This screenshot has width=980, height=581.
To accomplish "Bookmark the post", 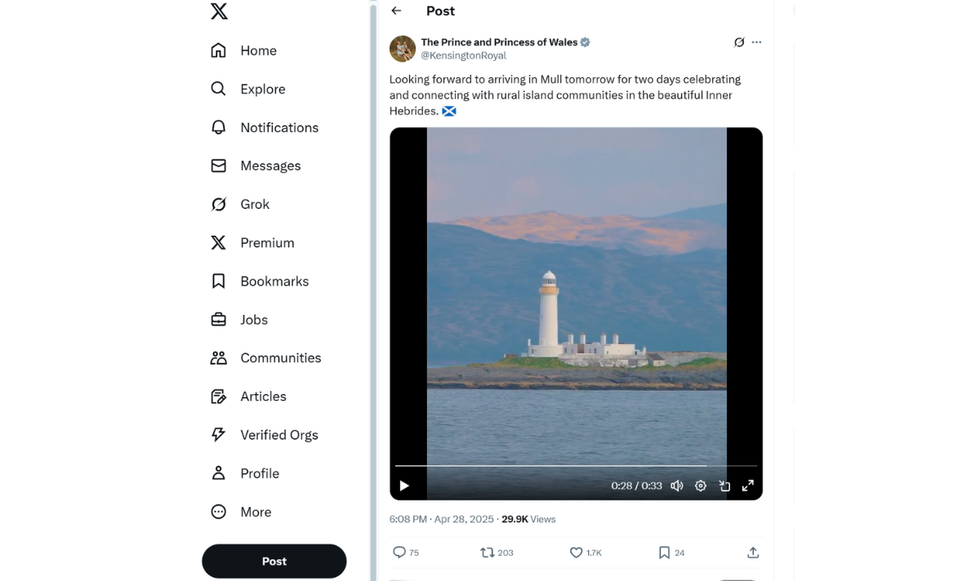I will tap(664, 552).
